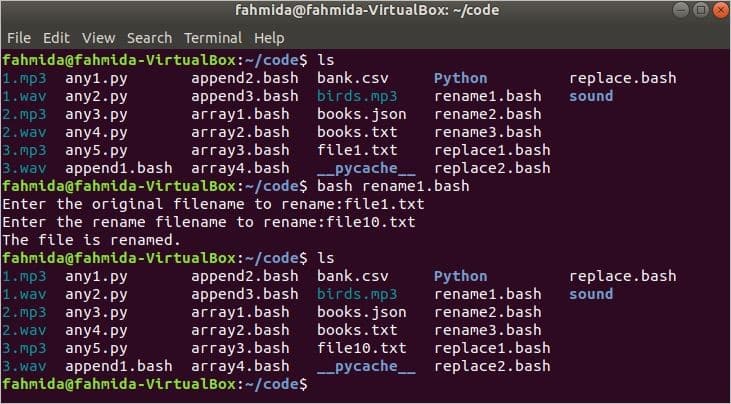Minimize the terminal window
The image size is (731, 404).
click(x=681, y=10)
